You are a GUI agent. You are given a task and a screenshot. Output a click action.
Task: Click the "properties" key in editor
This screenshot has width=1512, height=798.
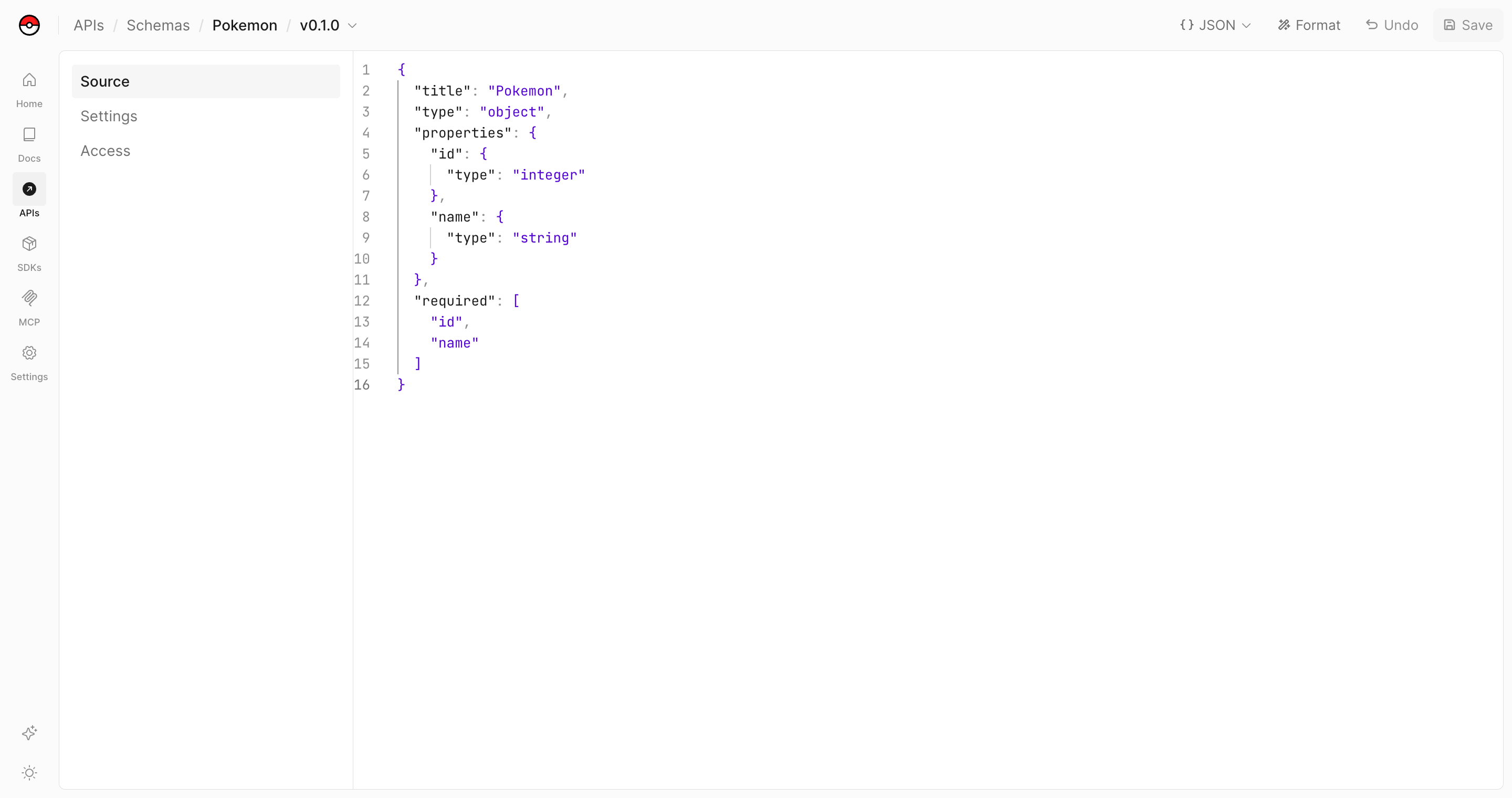[463, 133]
